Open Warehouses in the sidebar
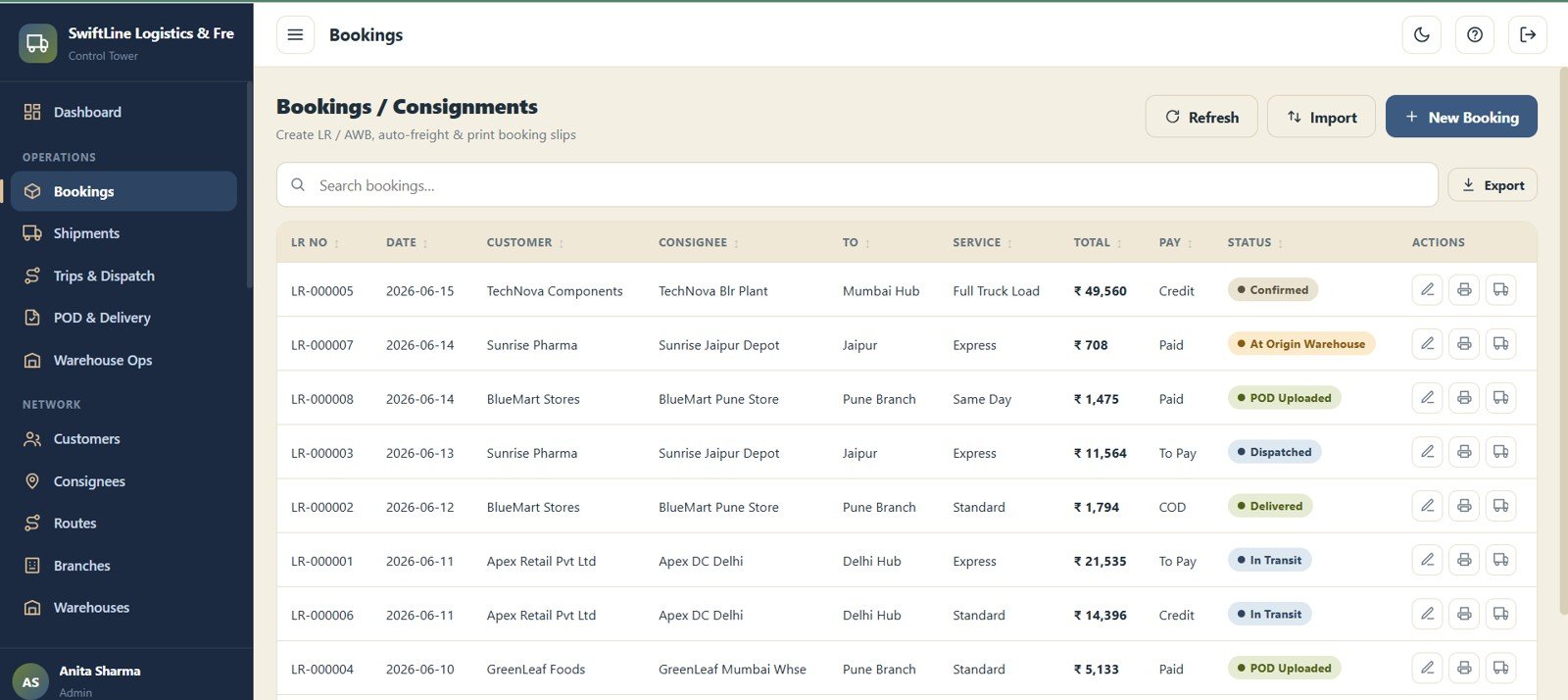Viewport: 1568px width, 700px height. coord(124,608)
